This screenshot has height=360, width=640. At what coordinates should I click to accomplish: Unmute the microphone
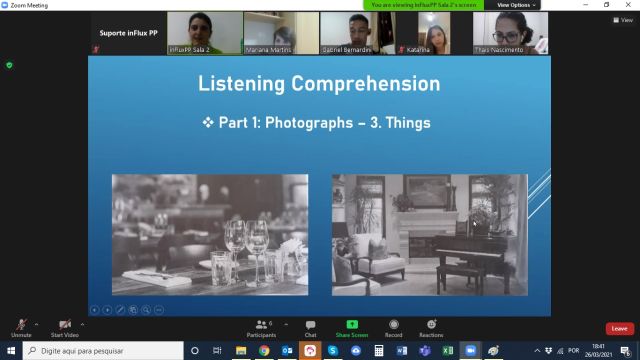pos(21,329)
